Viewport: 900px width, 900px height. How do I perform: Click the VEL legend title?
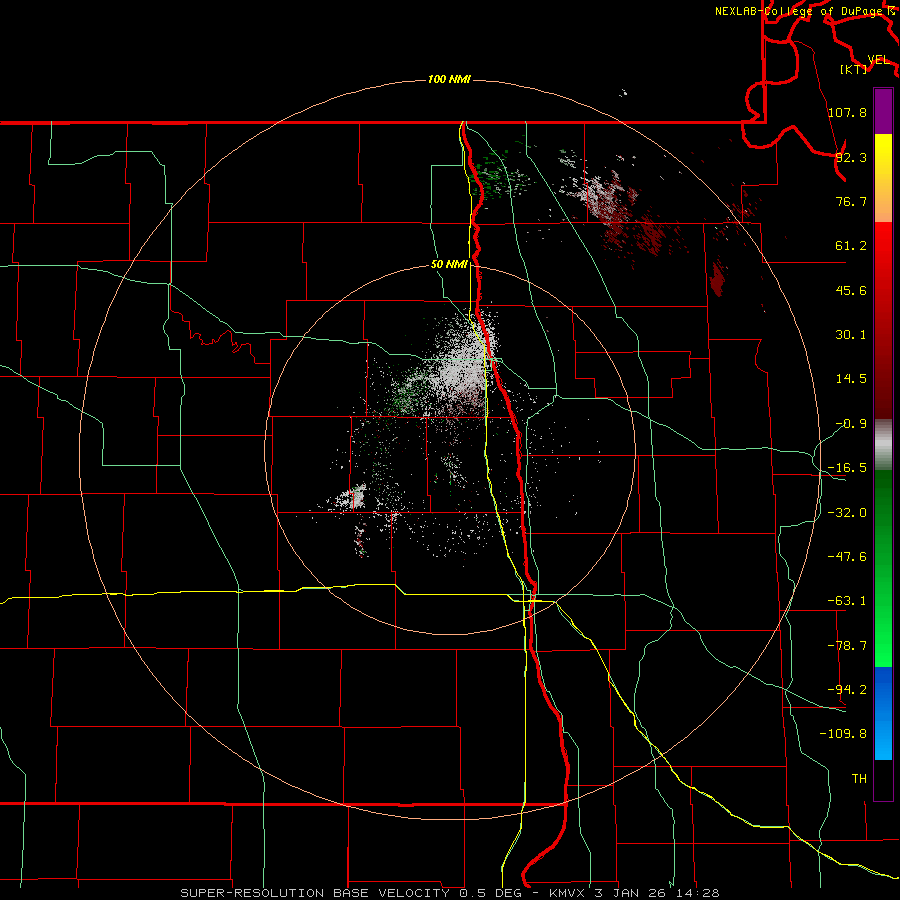tap(878, 60)
